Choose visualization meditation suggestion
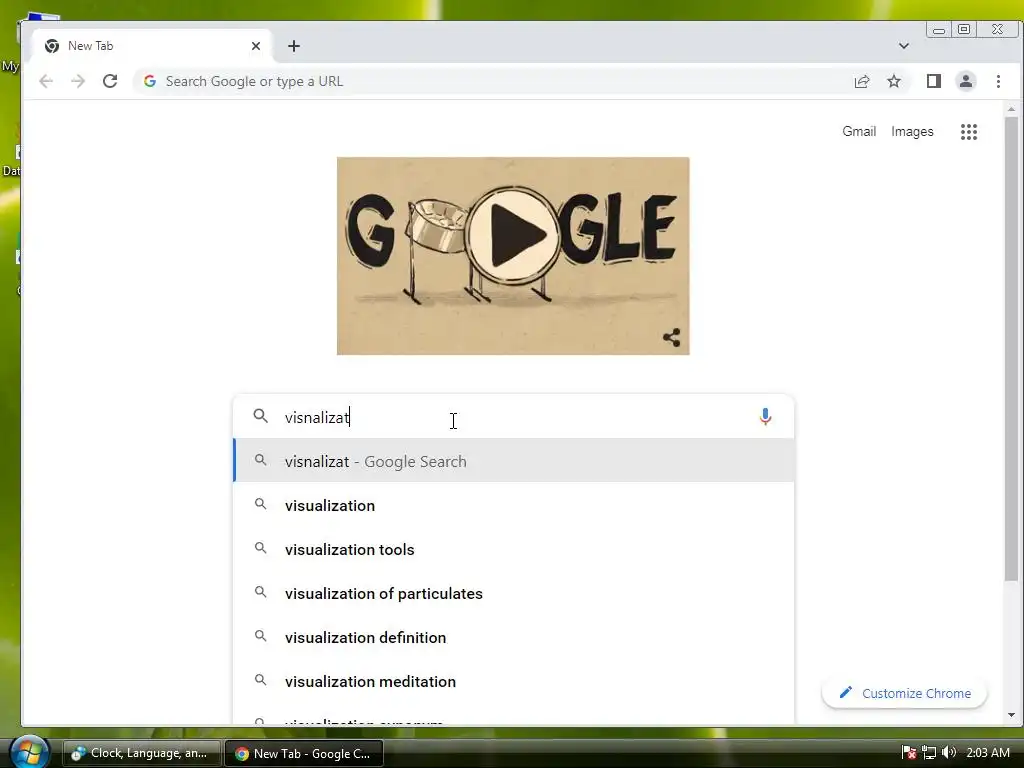Screen dimensions: 1024x768 [513, 681]
